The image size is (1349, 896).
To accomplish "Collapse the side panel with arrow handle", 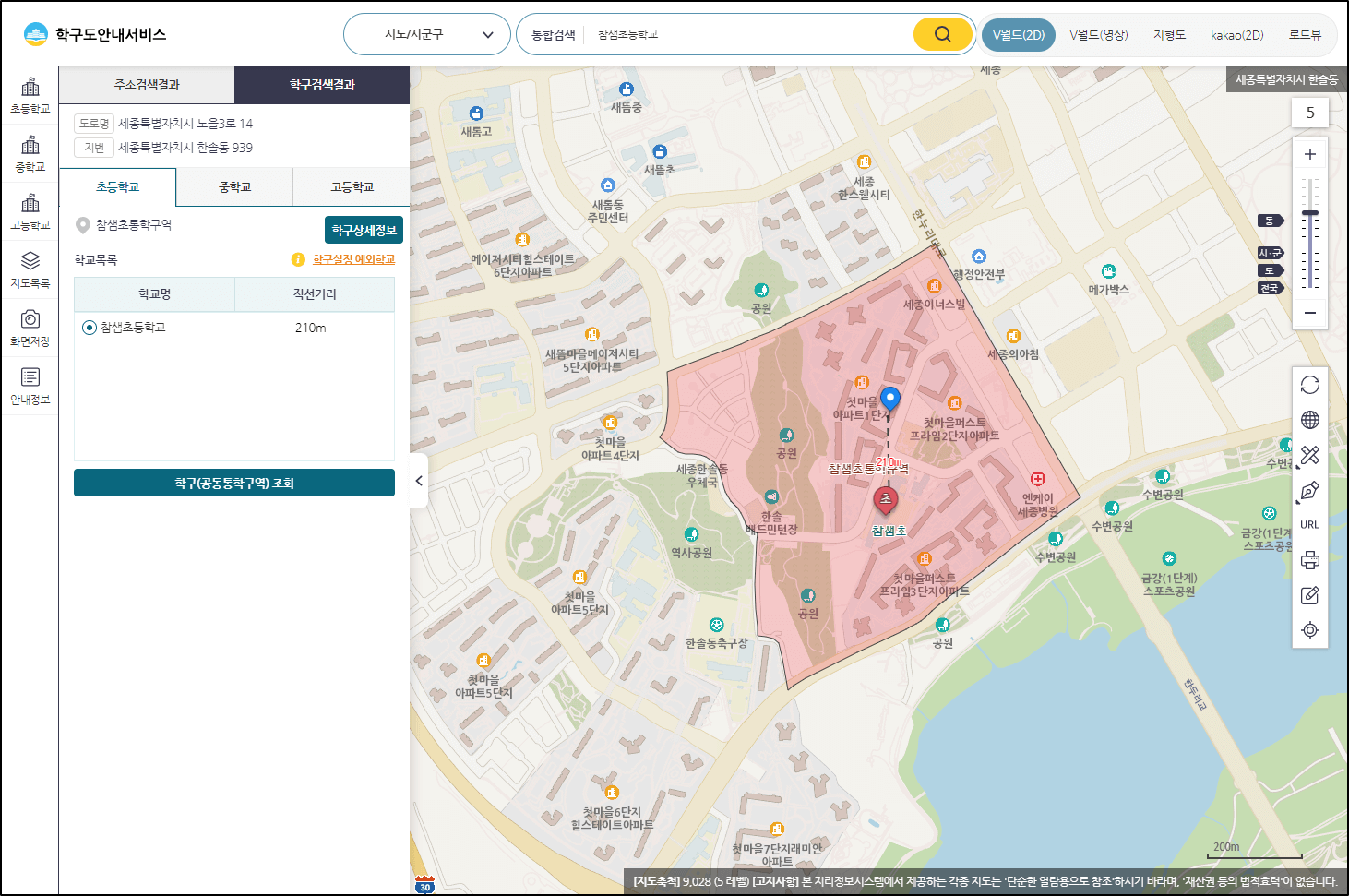I will click(419, 481).
